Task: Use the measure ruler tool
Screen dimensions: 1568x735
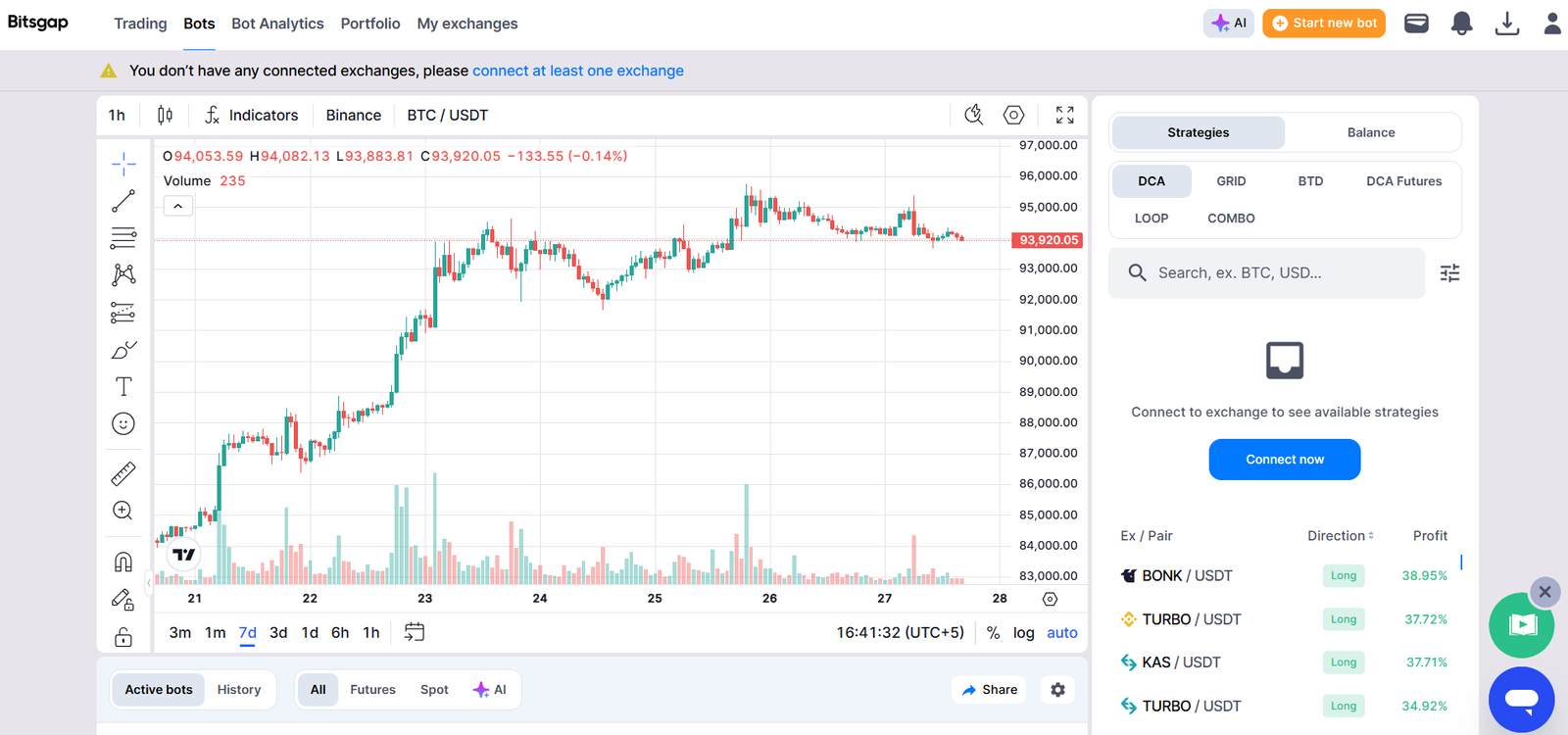Action: 122,472
